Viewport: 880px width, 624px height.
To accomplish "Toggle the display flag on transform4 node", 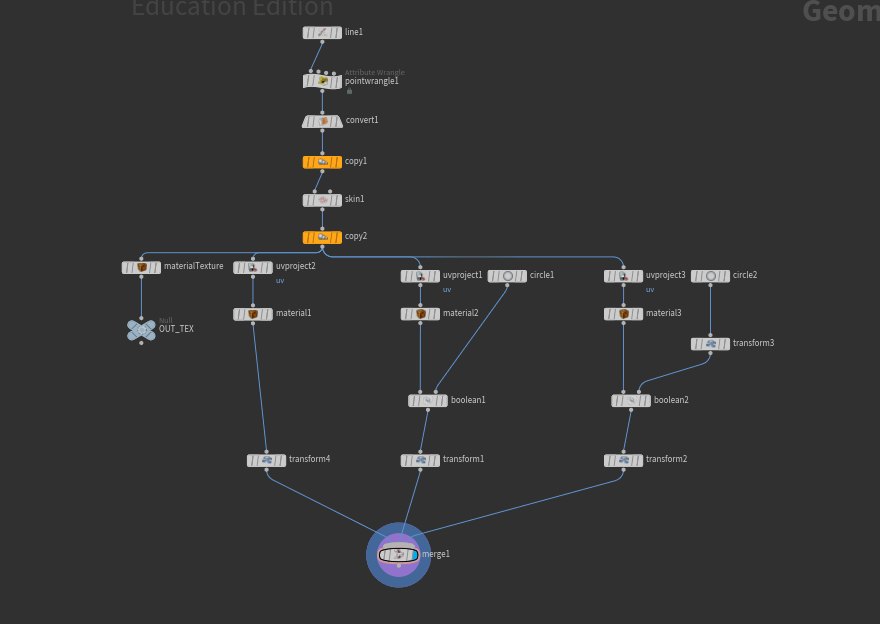I will click(281, 461).
